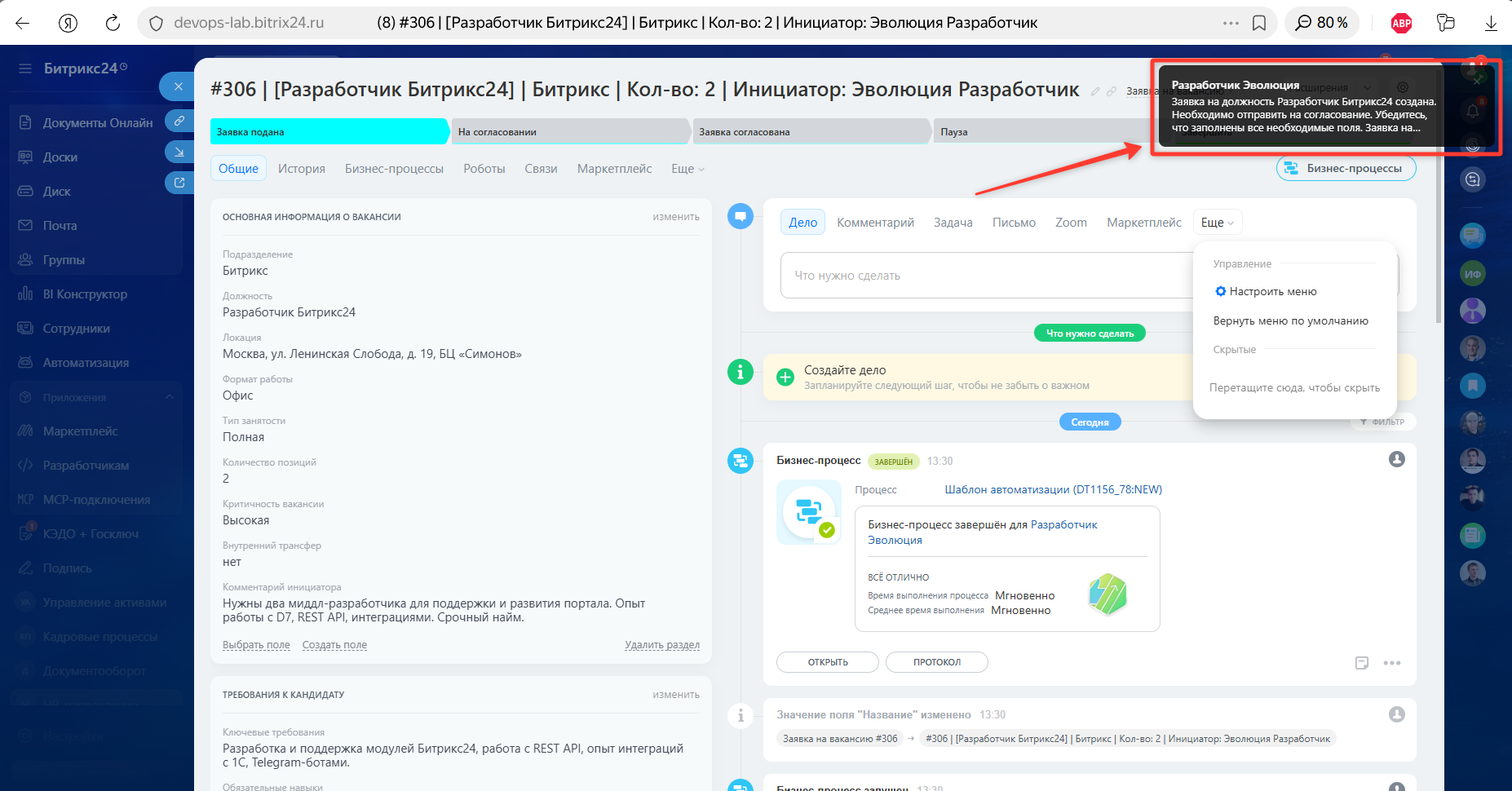
Task: Minimize the slider with the arrow tab
Action: coord(179,152)
